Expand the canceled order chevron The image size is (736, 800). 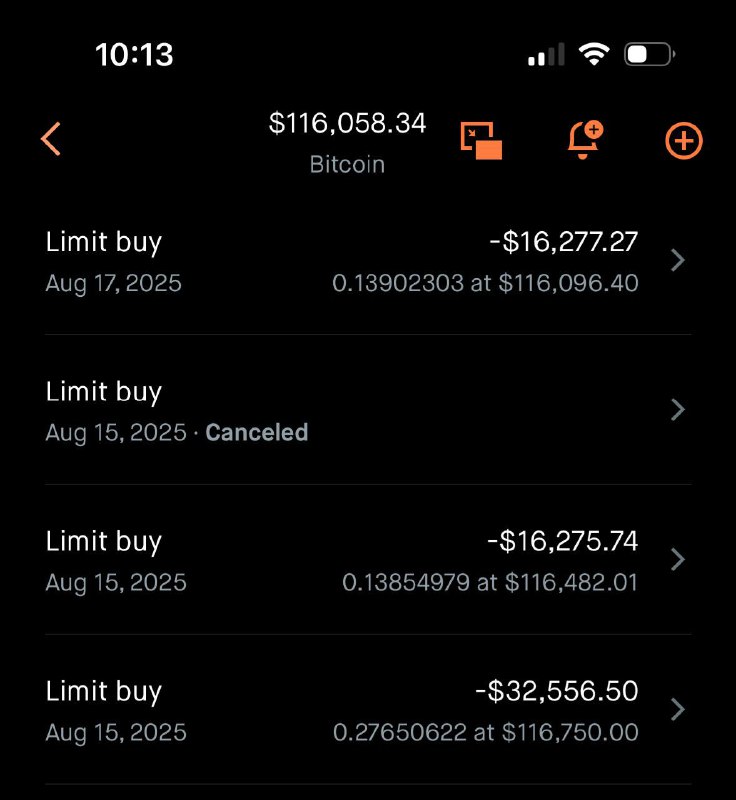678,410
